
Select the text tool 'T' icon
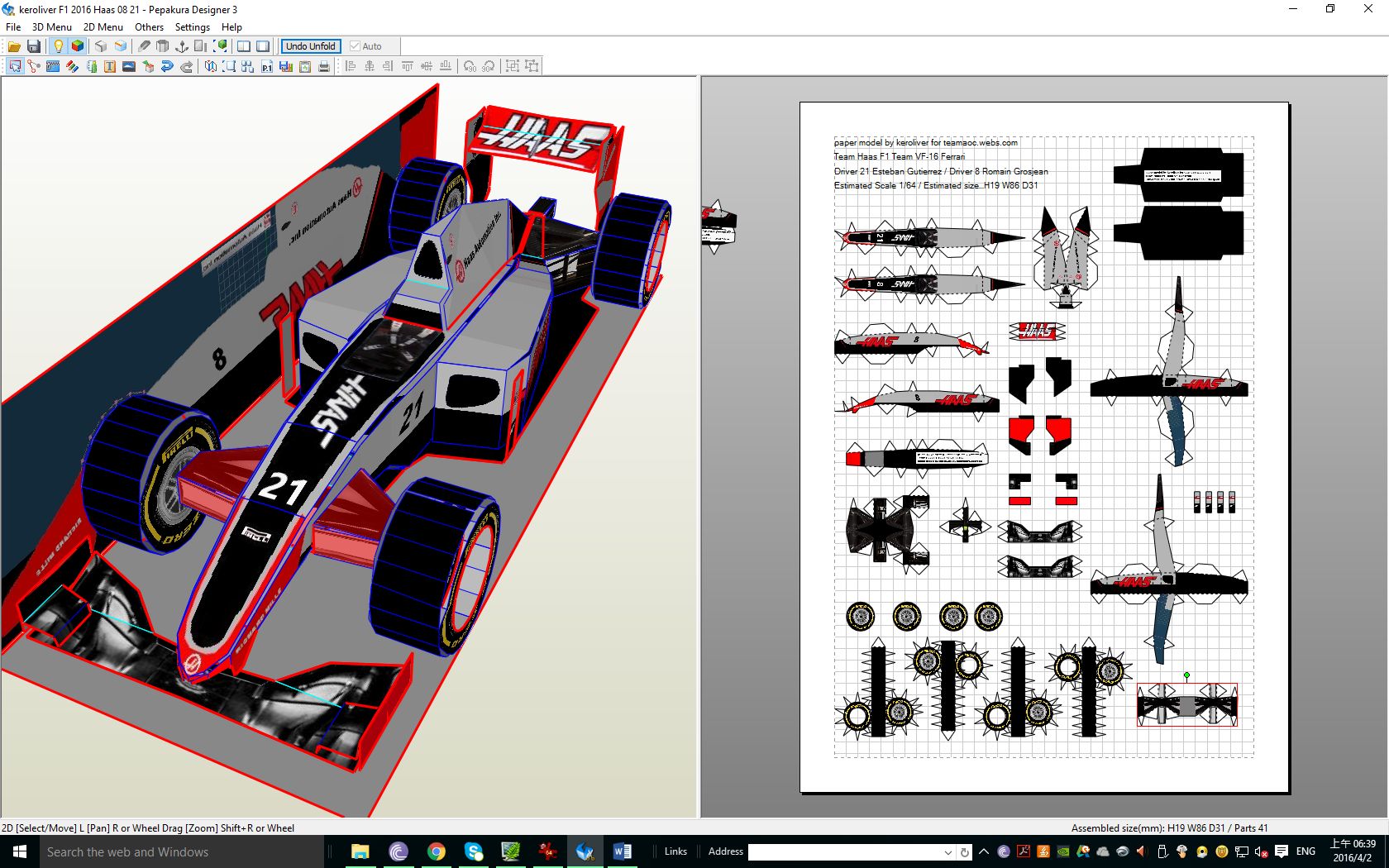(x=110, y=66)
